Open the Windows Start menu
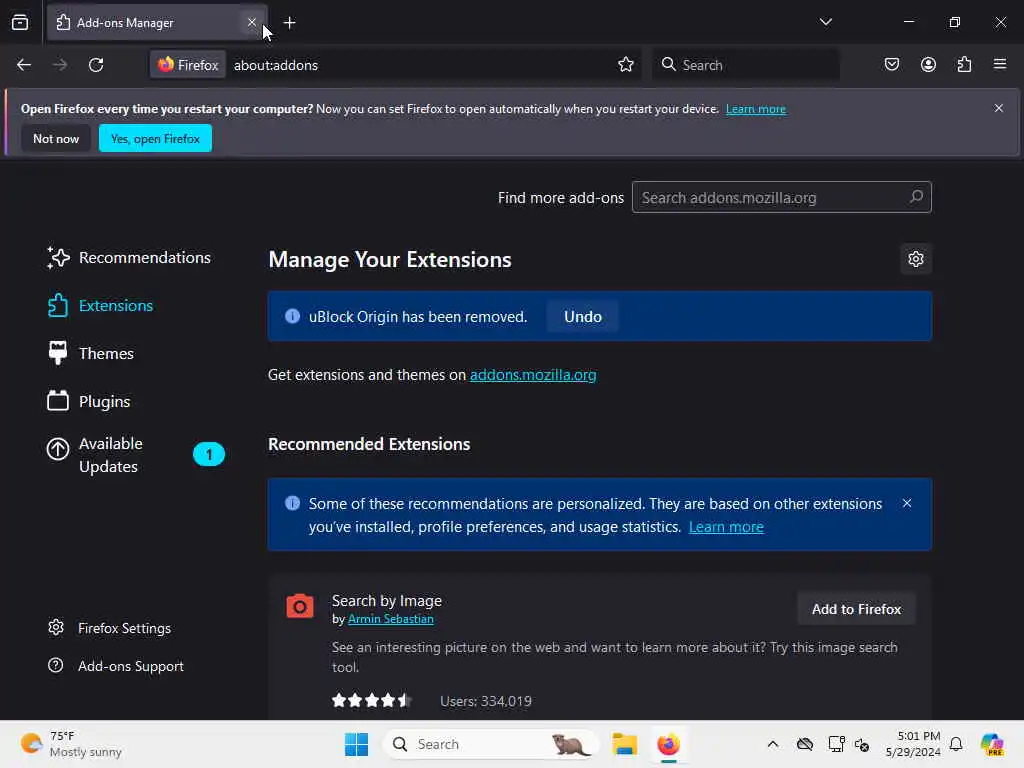The width and height of the screenshot is (1024, 768). pos(357,744)
